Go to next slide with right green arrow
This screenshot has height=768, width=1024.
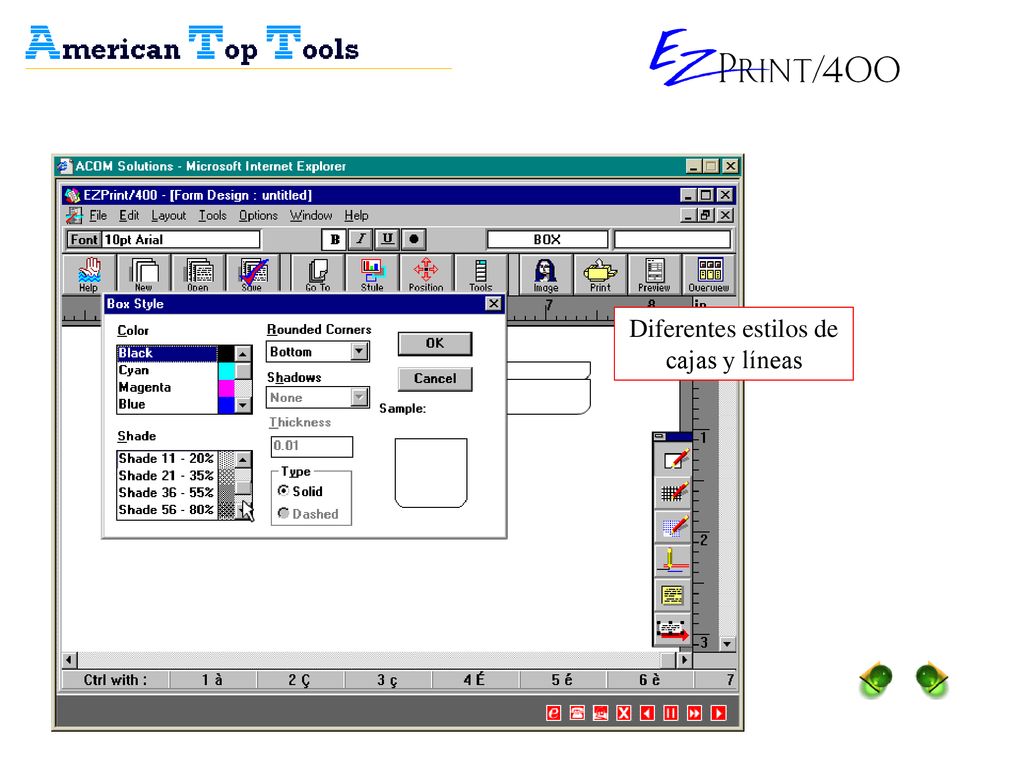coord(932,679)
